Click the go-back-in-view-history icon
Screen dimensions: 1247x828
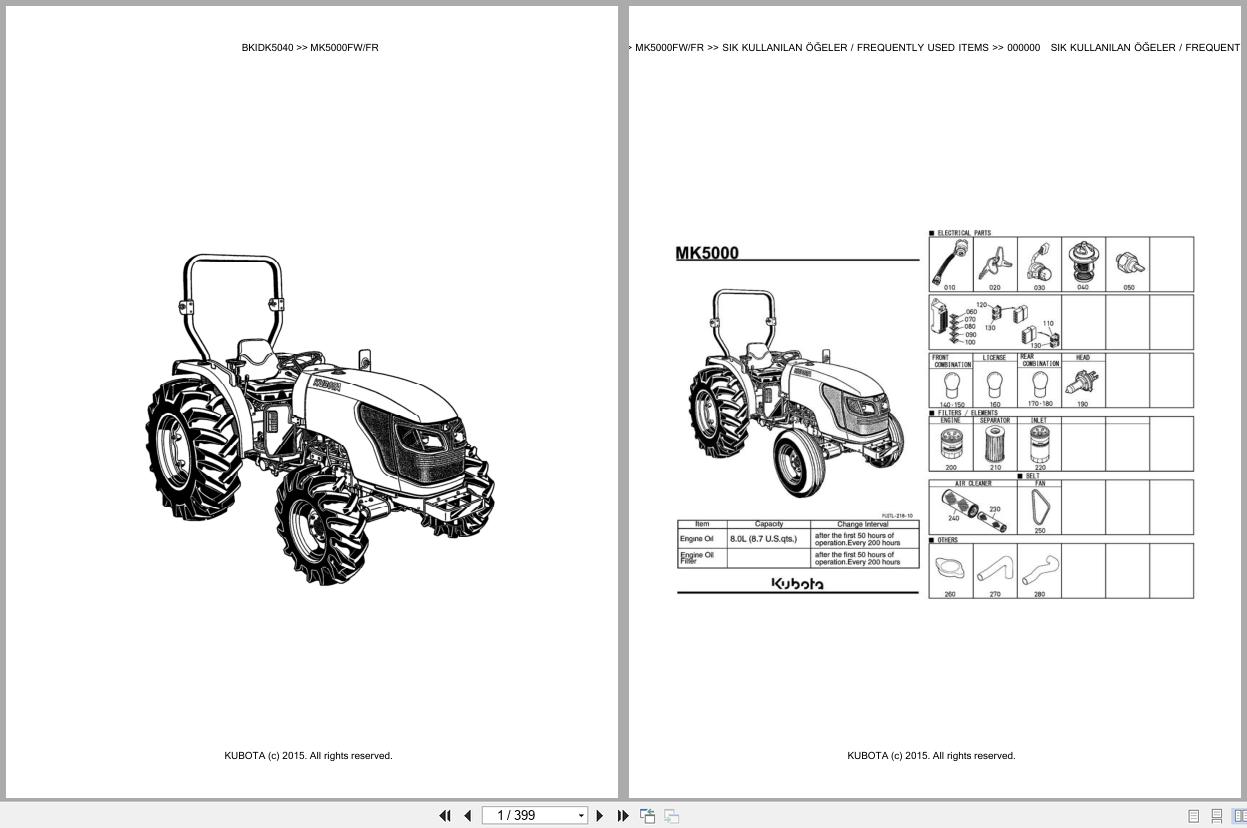click(x=648, y=816)
